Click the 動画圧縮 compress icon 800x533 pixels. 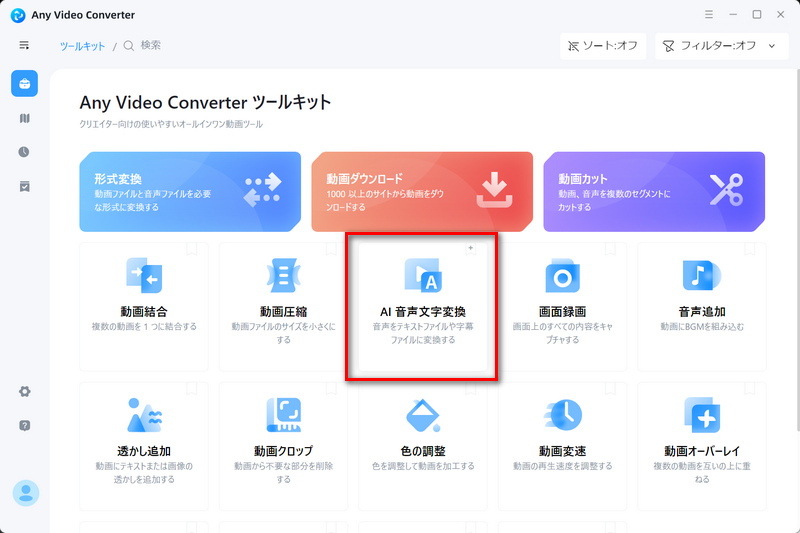tap(283, 275)
